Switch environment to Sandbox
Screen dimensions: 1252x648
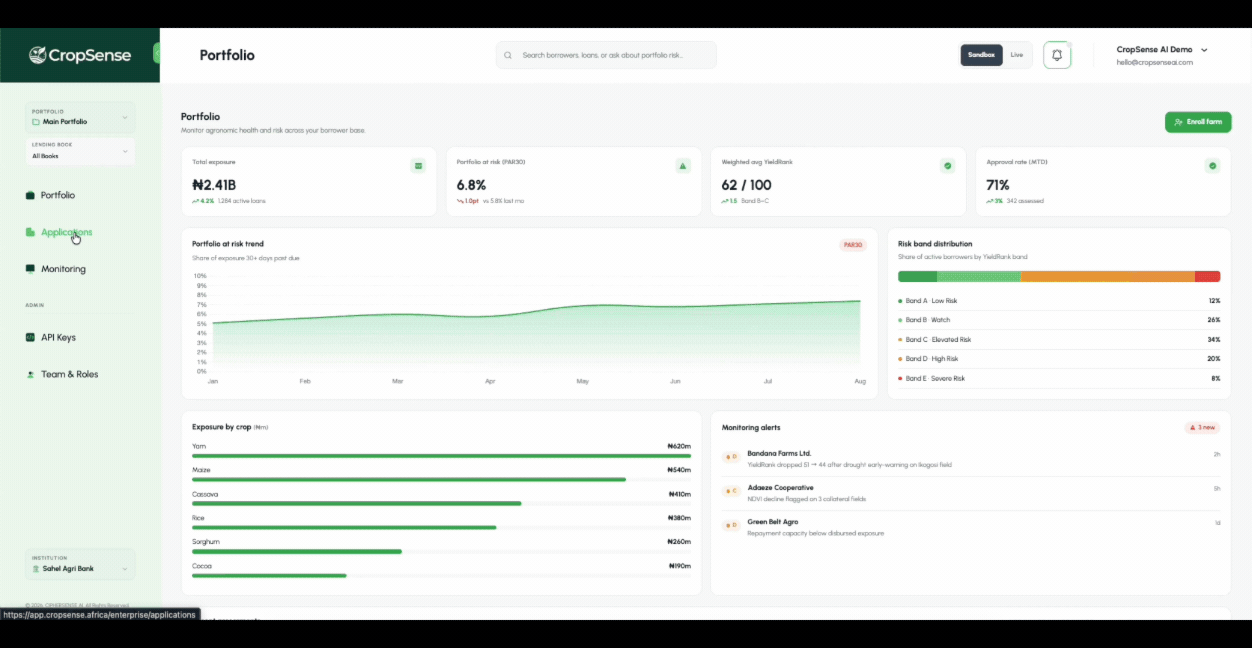coord(981,55)
